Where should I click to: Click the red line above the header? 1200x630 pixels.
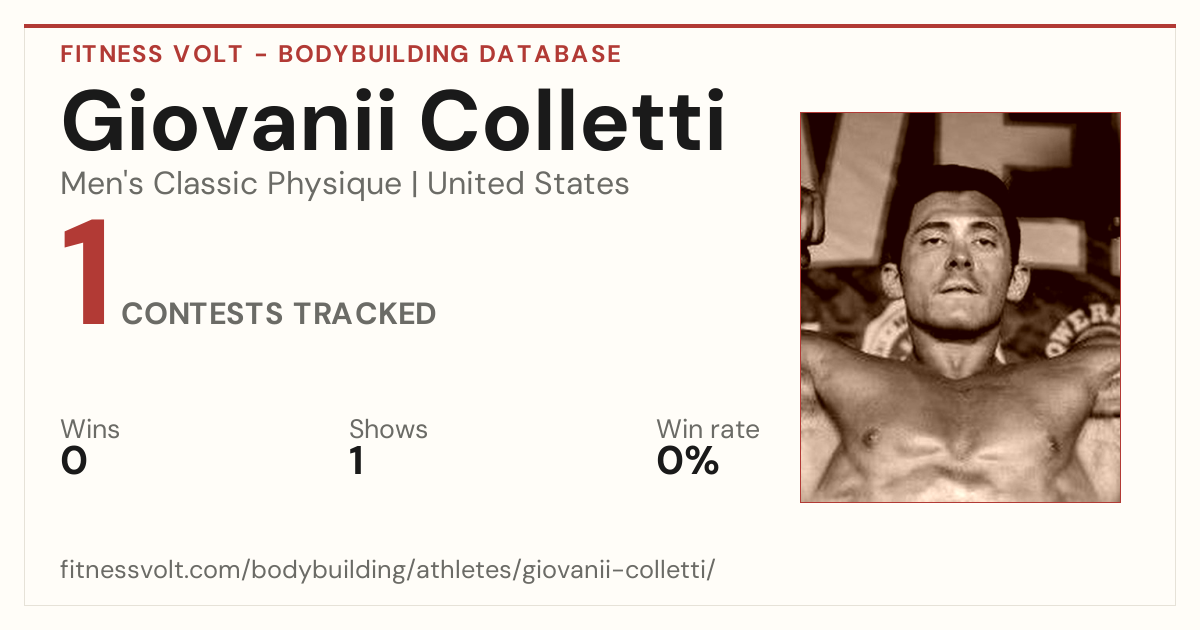600,26
